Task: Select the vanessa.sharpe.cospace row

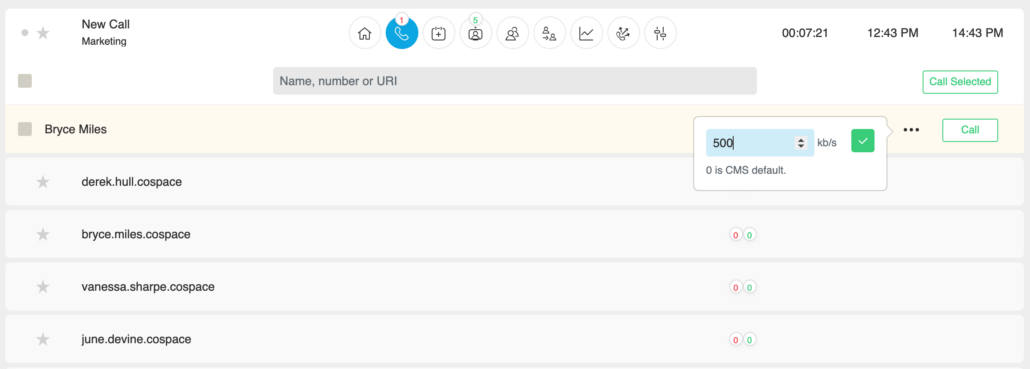Action: (514, 287)
